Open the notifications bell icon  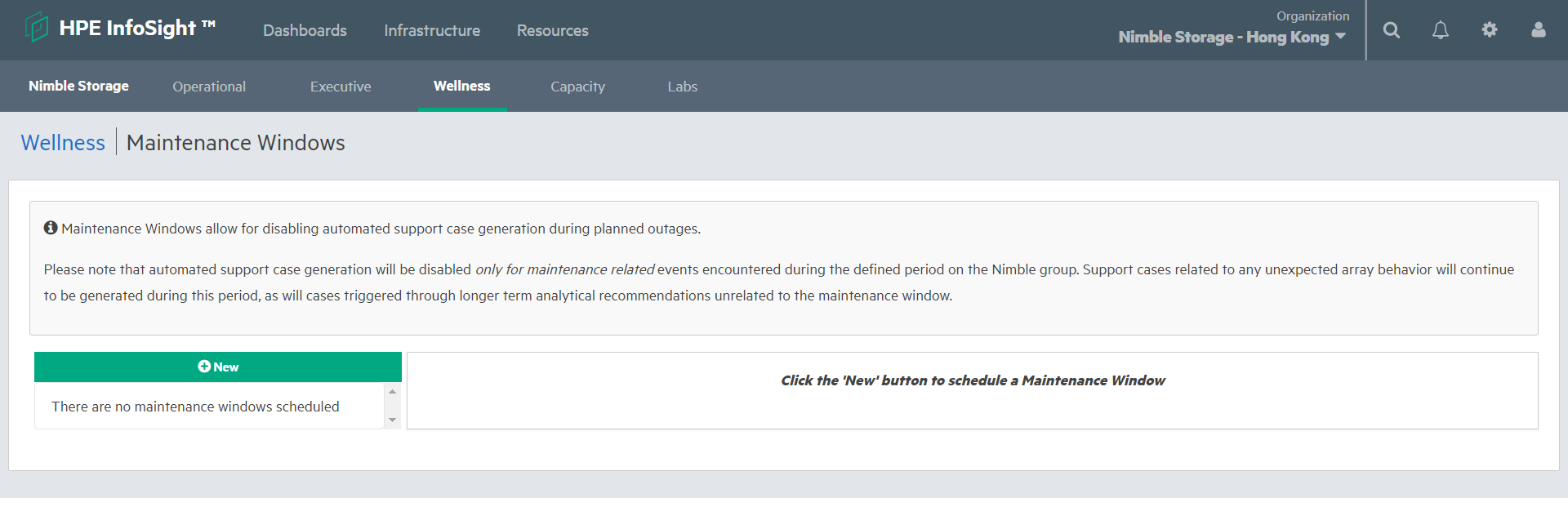1441,30
